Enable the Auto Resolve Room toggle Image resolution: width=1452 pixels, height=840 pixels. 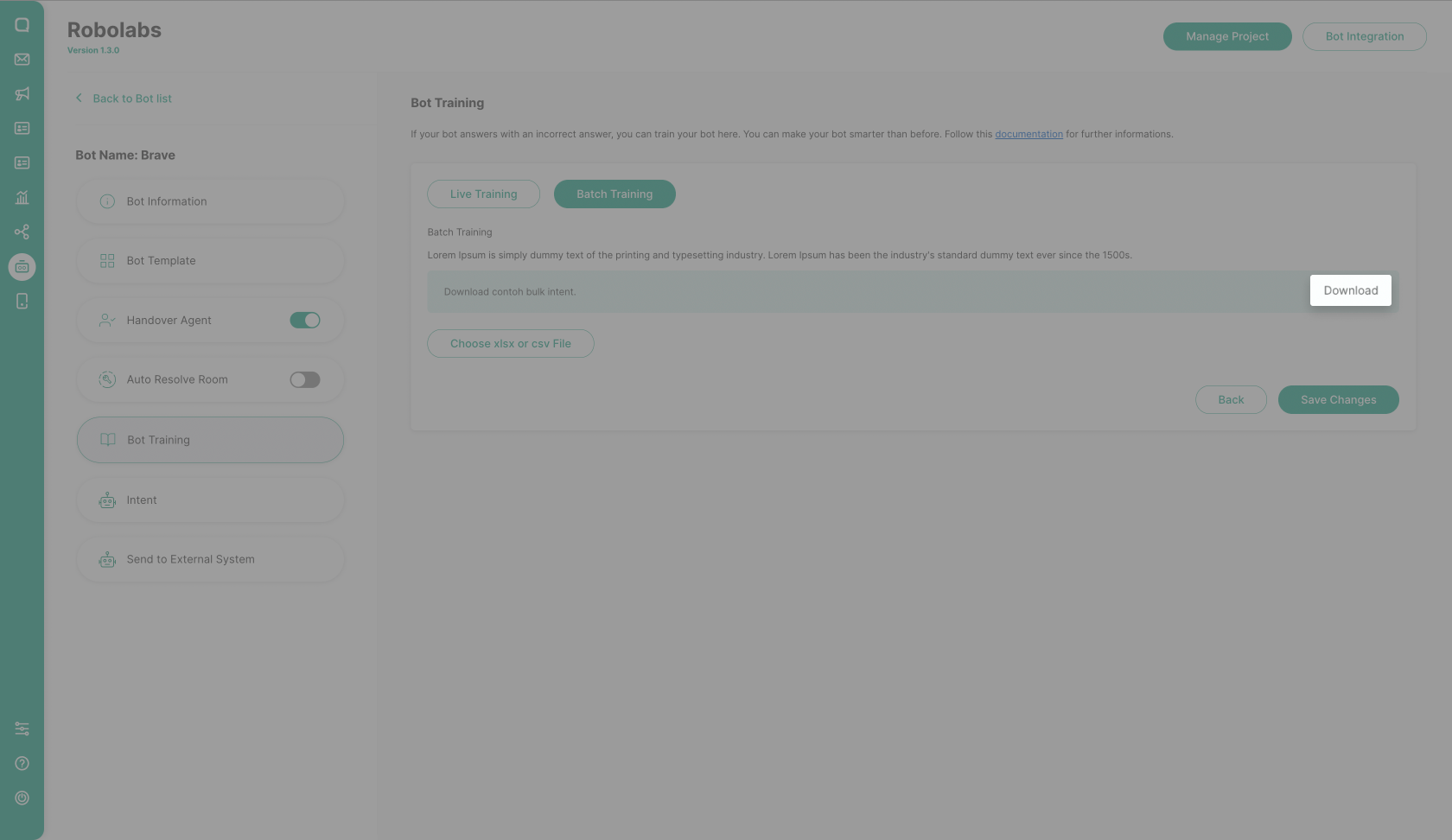[304, 379]
